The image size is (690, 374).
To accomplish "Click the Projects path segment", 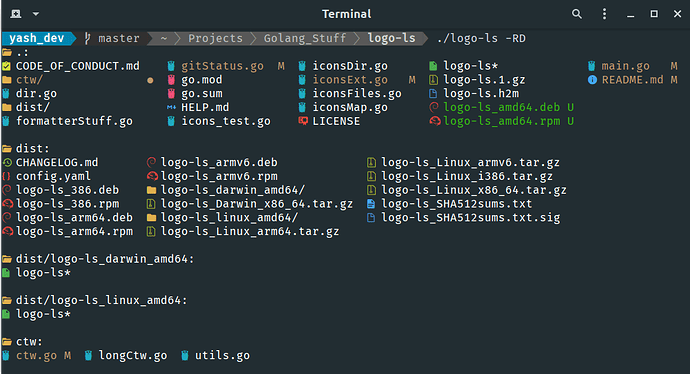I will (x=215, y=39).
